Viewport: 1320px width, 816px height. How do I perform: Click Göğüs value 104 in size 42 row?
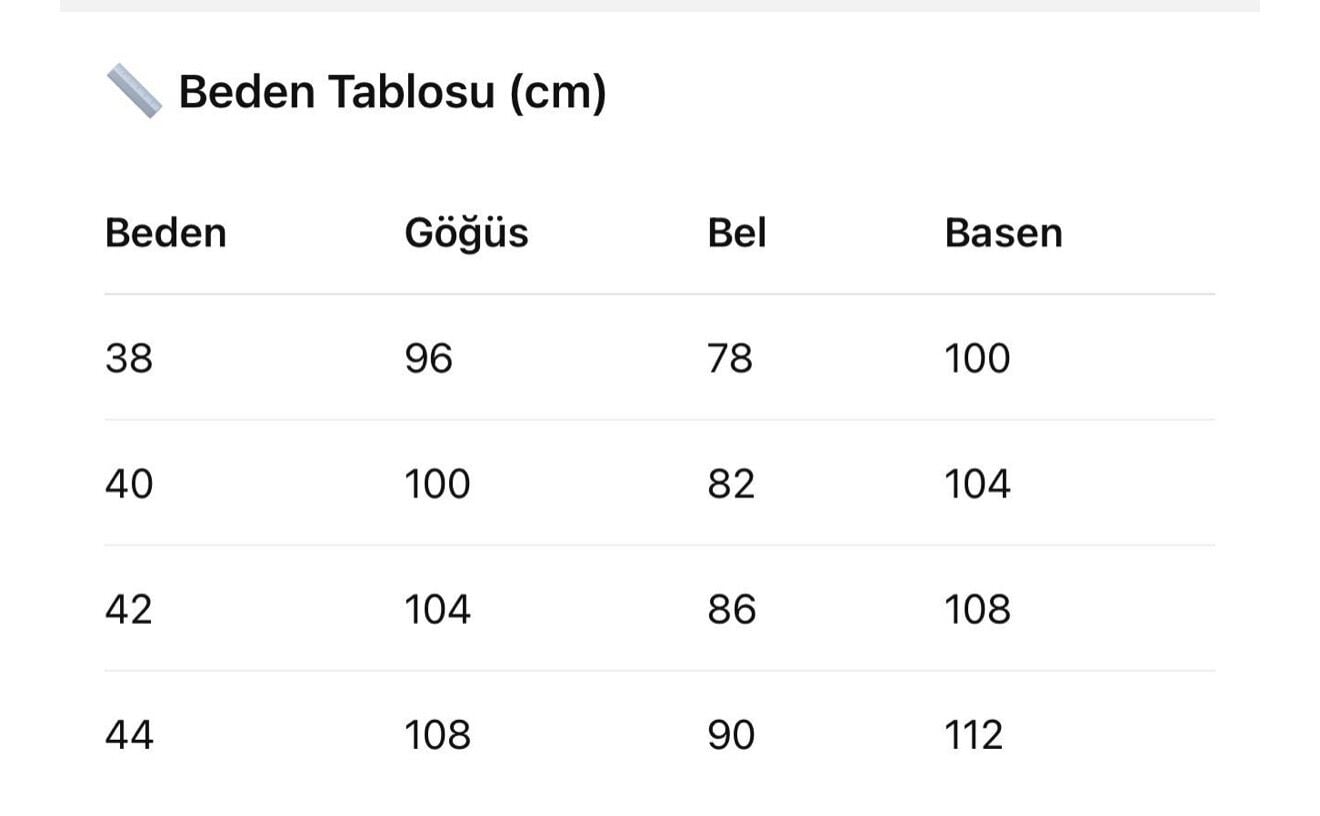pyautogui.click(x=437, y=609)
